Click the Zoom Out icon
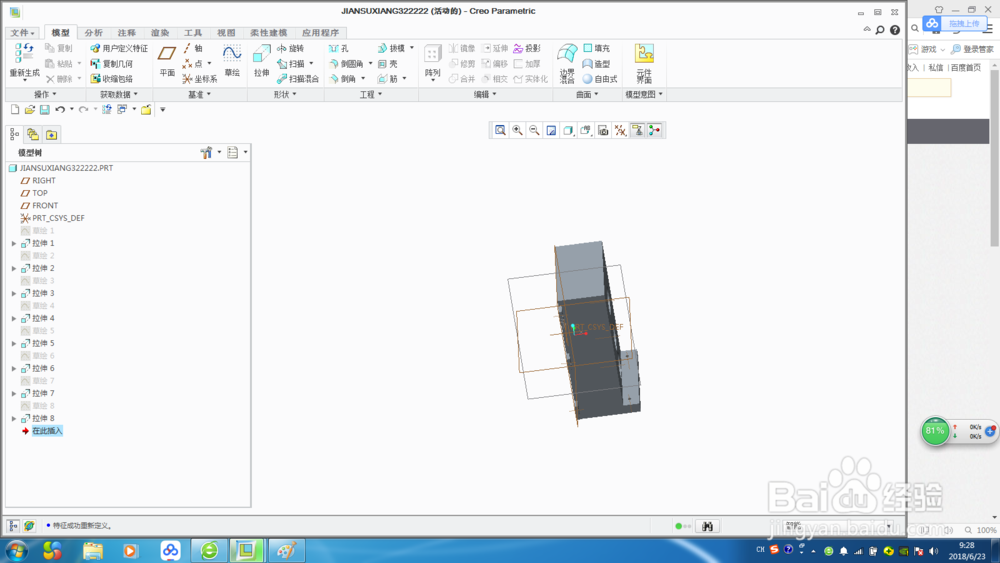The image size is (1000, 563). point(534,131)
